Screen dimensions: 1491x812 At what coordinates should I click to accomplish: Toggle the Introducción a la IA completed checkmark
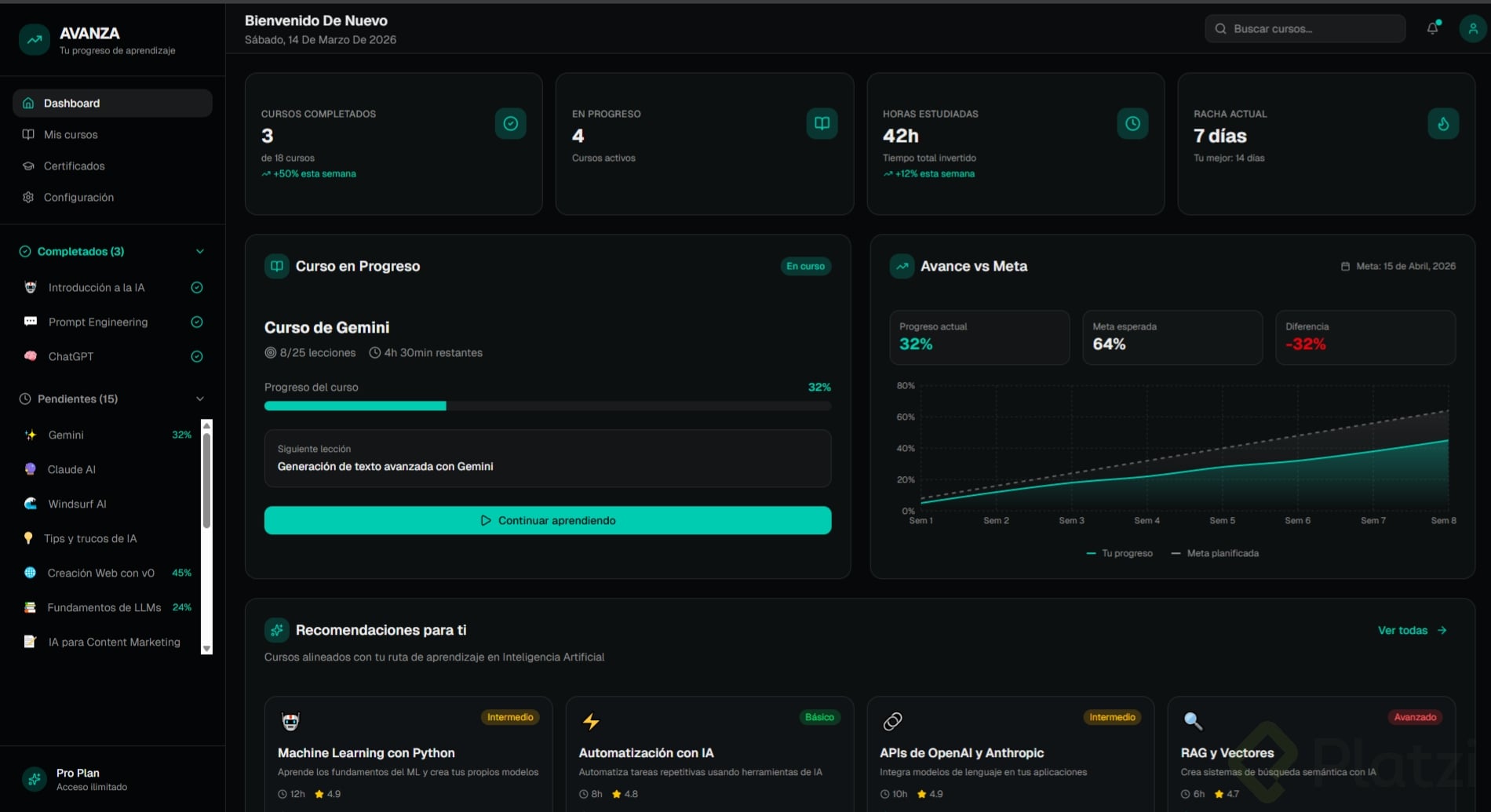(197, 288)
